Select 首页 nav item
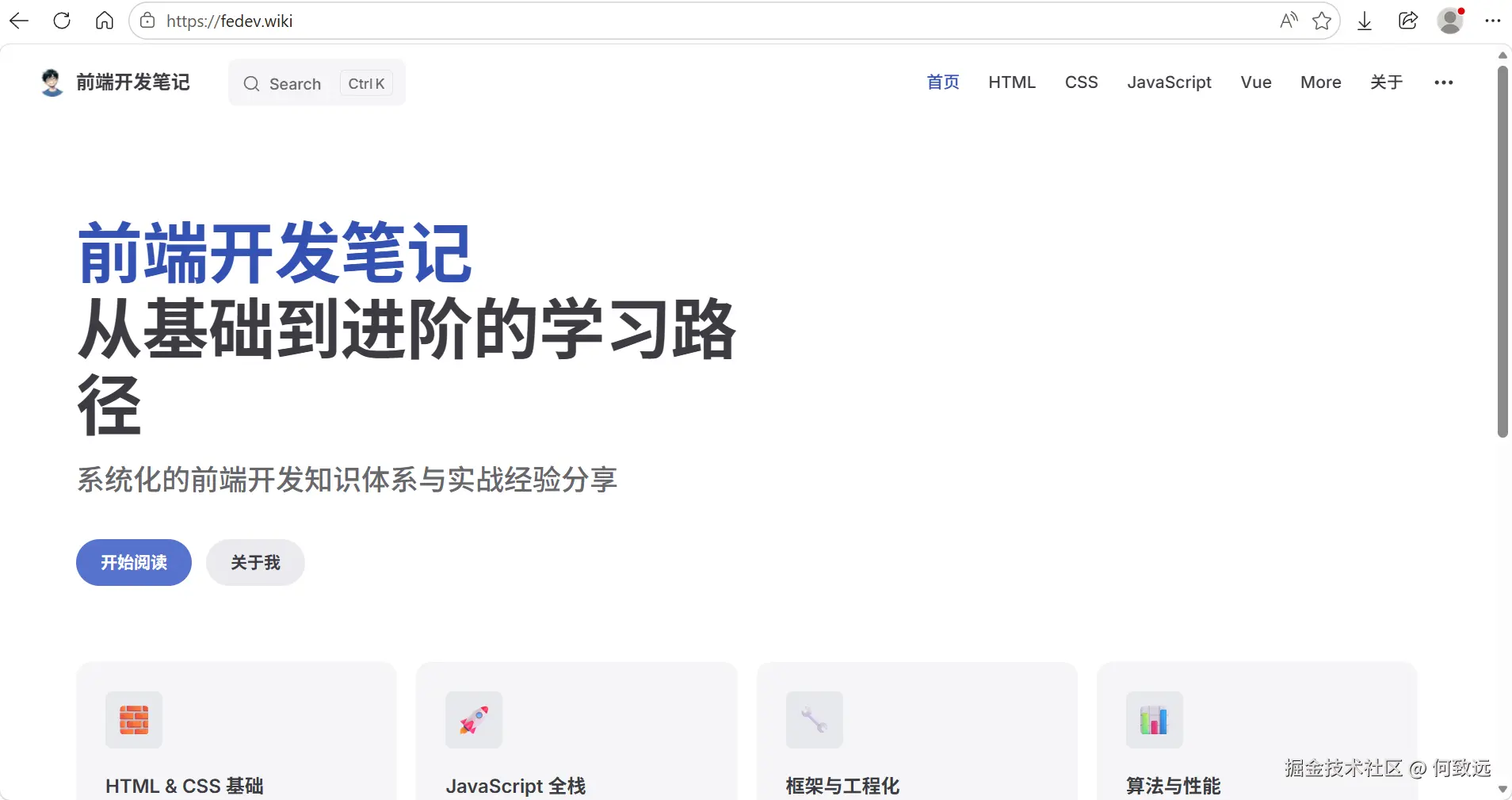 (943, 82)
